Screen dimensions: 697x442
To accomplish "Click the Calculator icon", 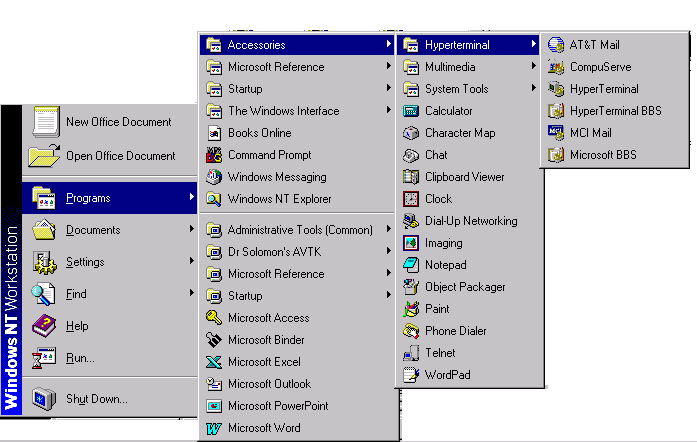I will pyautogui.click(x=411, y=111).
